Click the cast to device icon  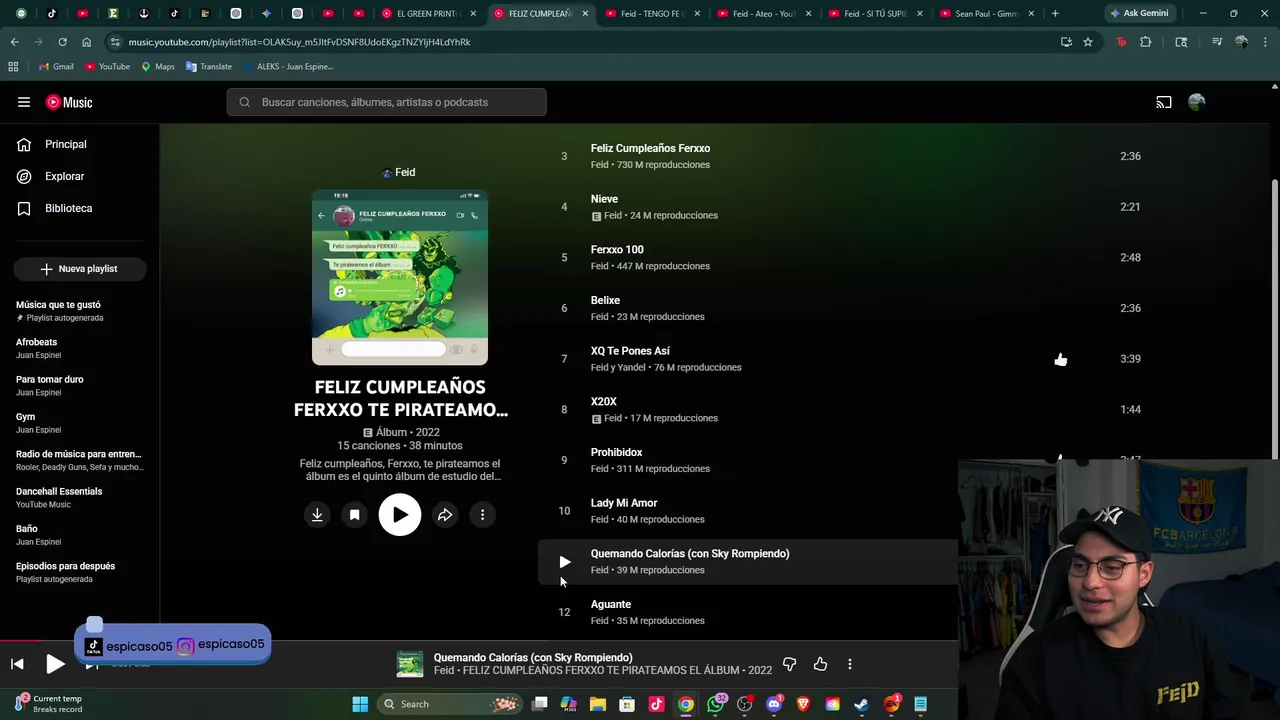[x=1164, y=102]
